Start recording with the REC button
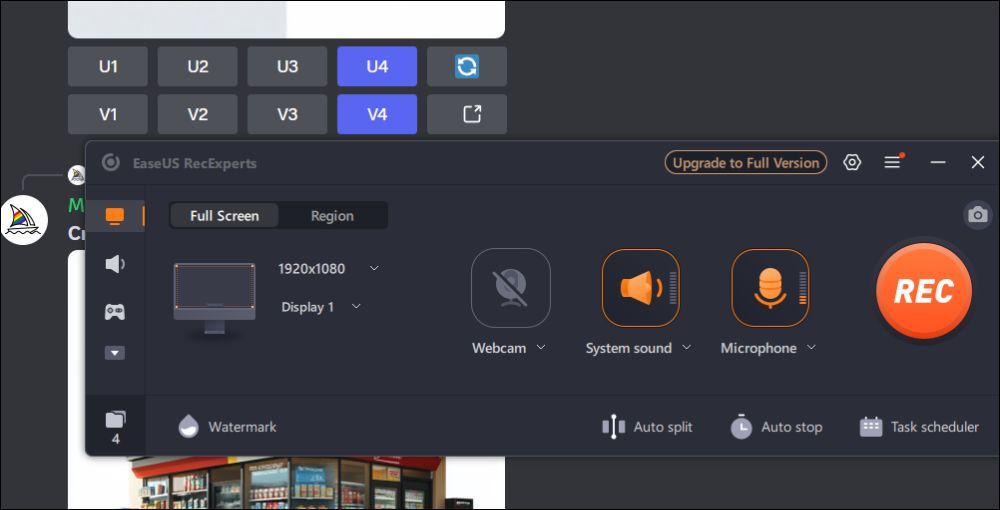This screenshot has height=510, width=1000. click(x=923, y=291)
